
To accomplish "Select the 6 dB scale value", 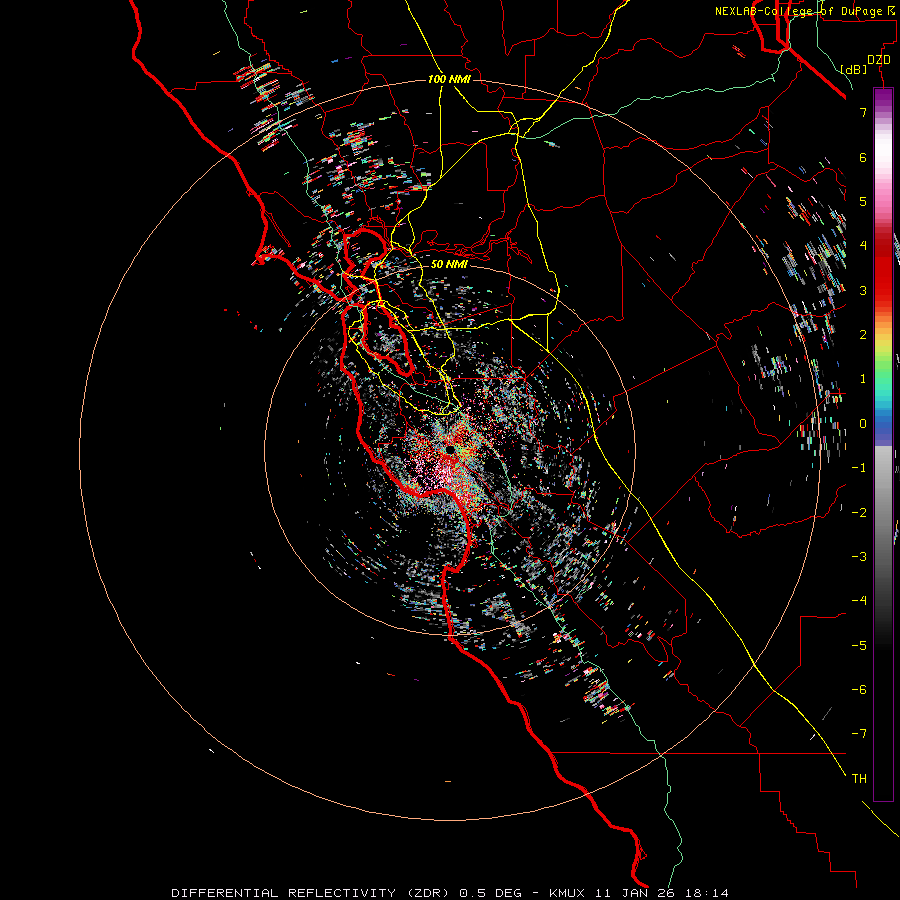I will point(863,157).
